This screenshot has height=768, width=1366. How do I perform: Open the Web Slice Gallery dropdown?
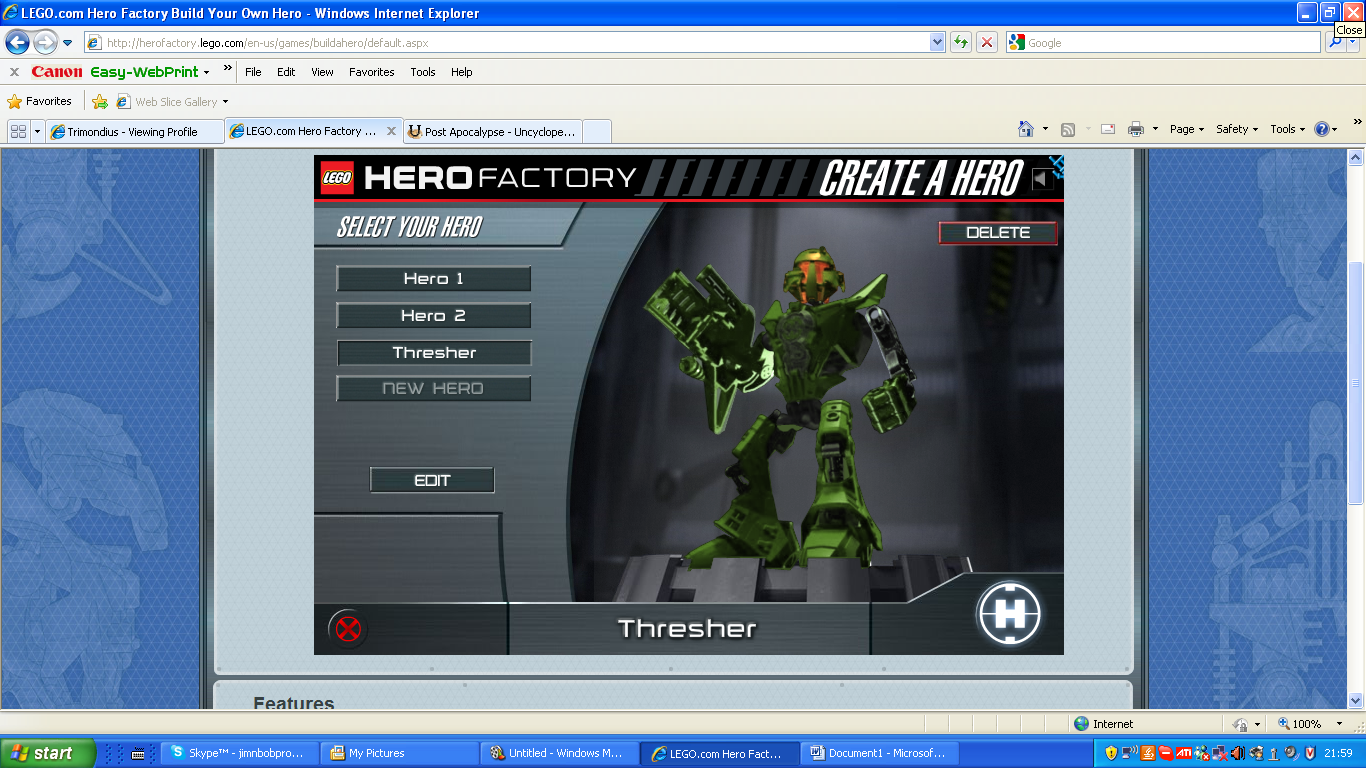(225, 102)
